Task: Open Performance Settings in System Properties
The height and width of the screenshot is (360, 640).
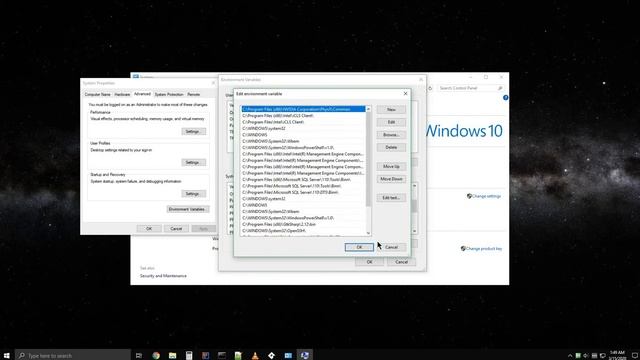Action: [x=193, y=131]
